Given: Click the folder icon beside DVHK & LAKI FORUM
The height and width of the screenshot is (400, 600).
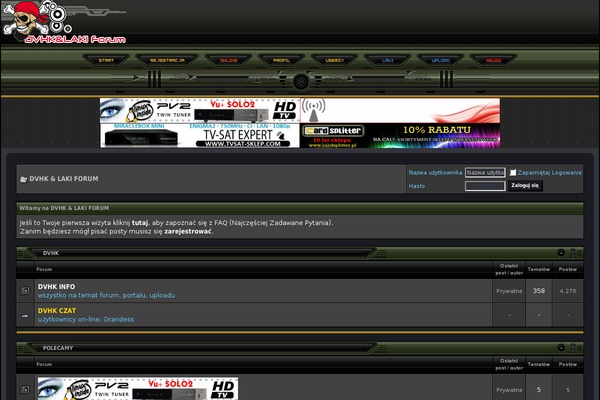Looking at the screenshot, I should (x=24, y=179).
